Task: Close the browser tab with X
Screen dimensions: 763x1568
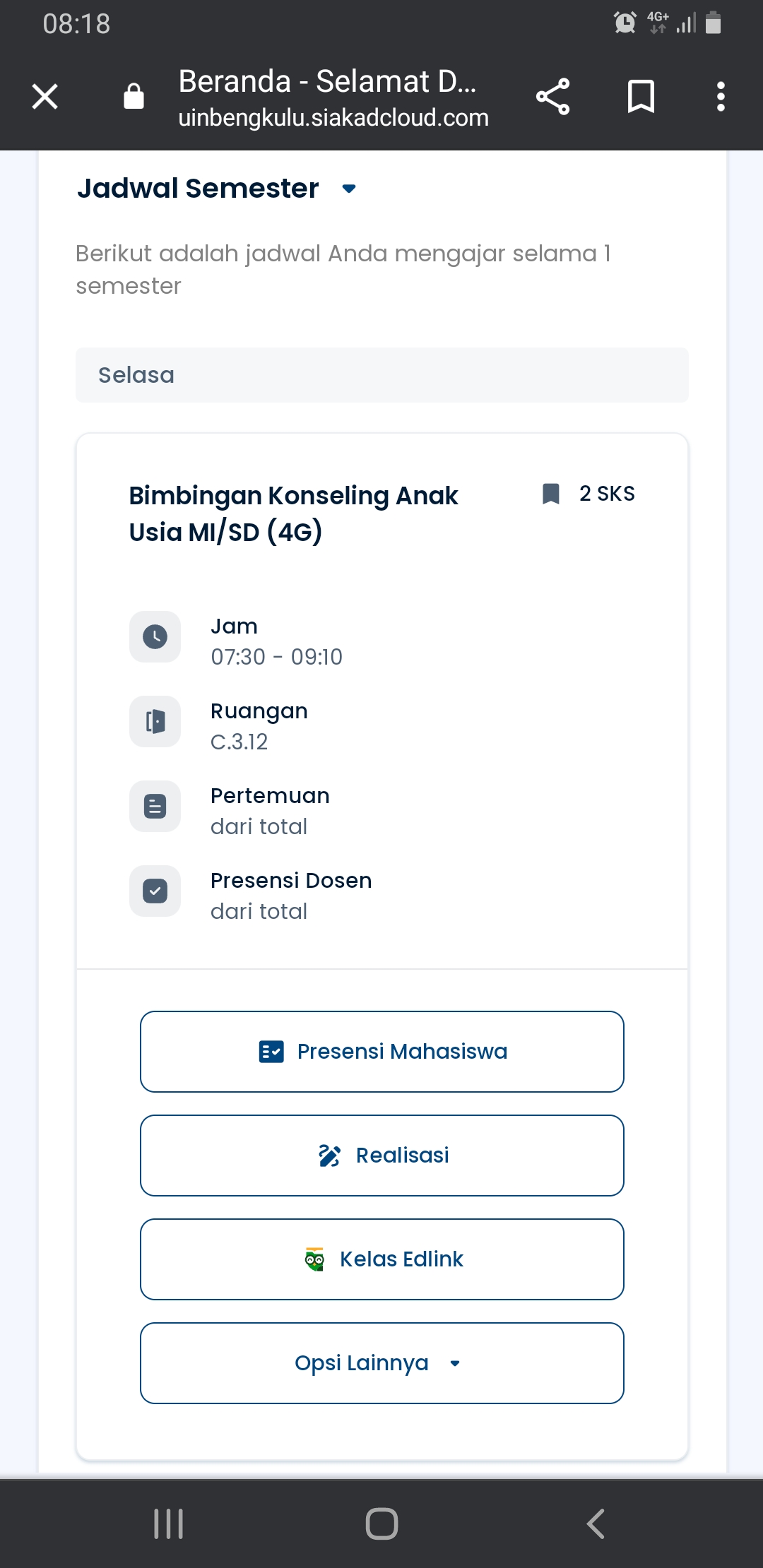Action: click(x=45, y=97)
